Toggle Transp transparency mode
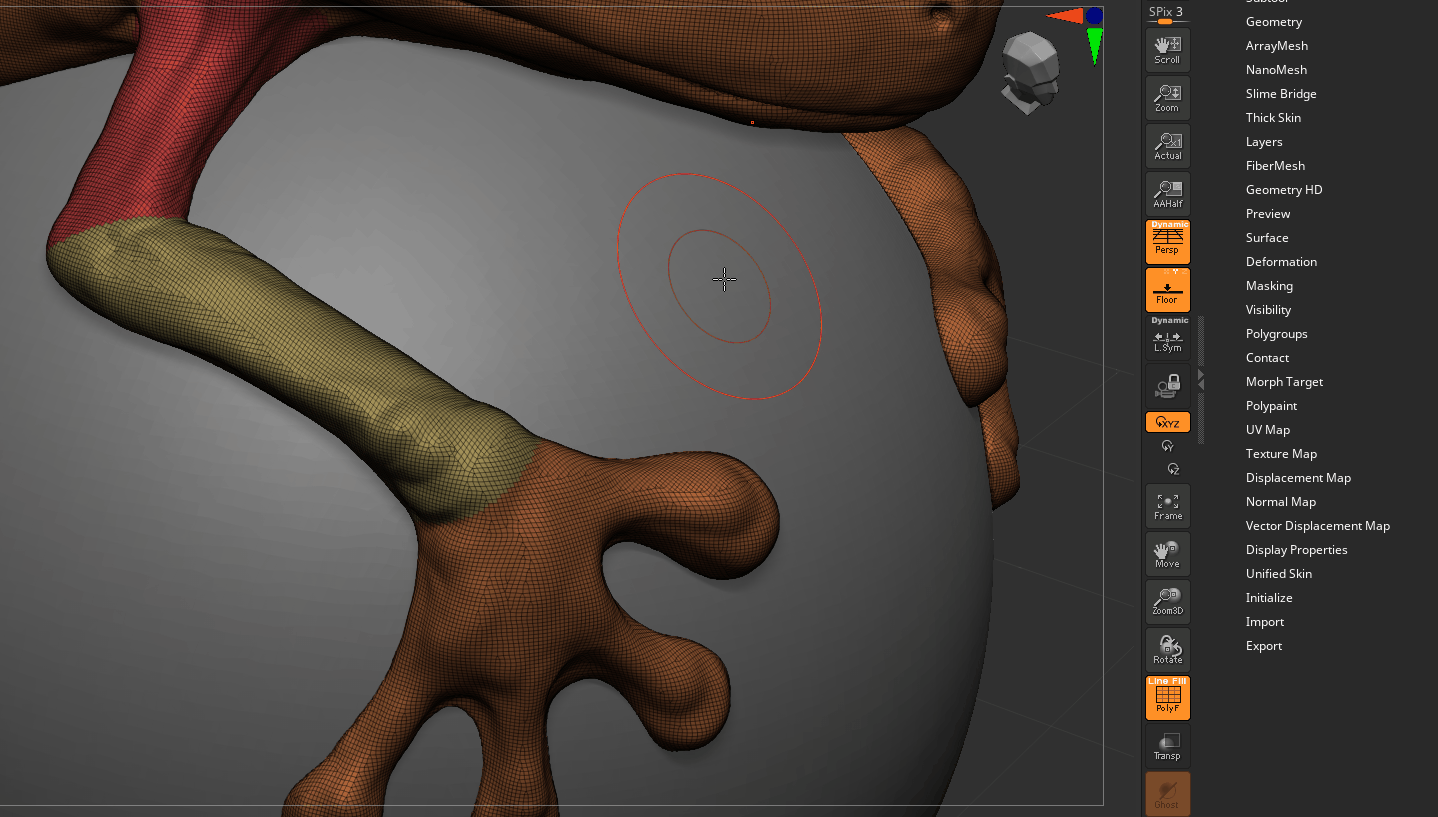This screenshot has height=817, width=1438. (x=1167, y=745)
